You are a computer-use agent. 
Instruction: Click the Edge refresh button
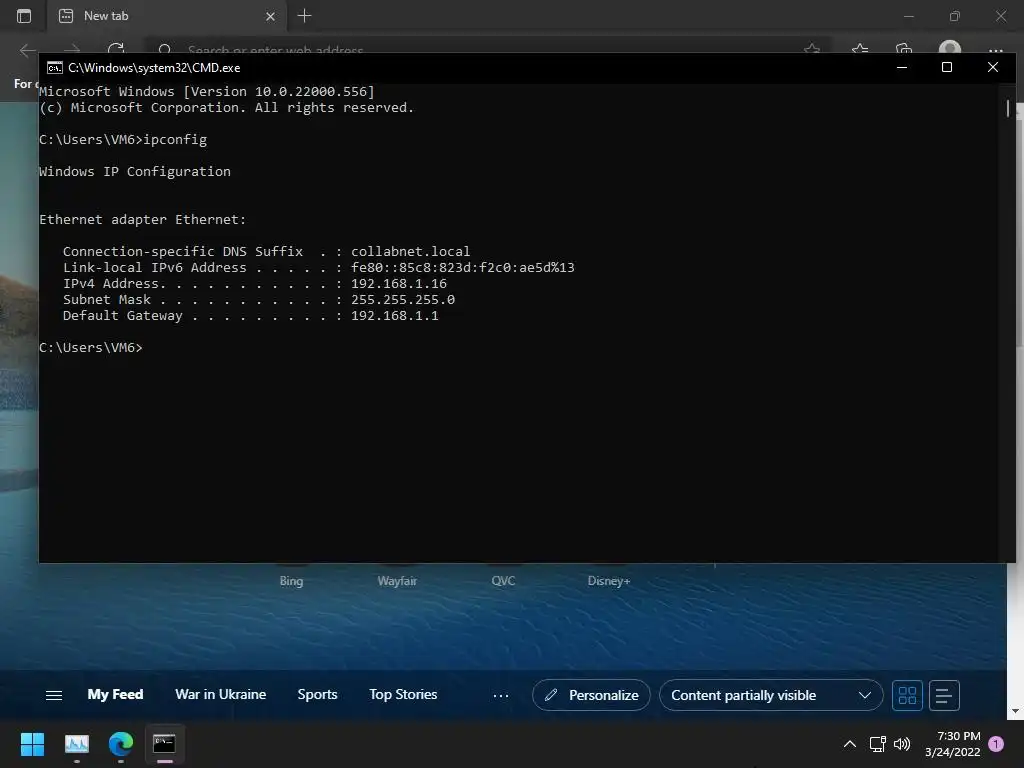point(116,50)
